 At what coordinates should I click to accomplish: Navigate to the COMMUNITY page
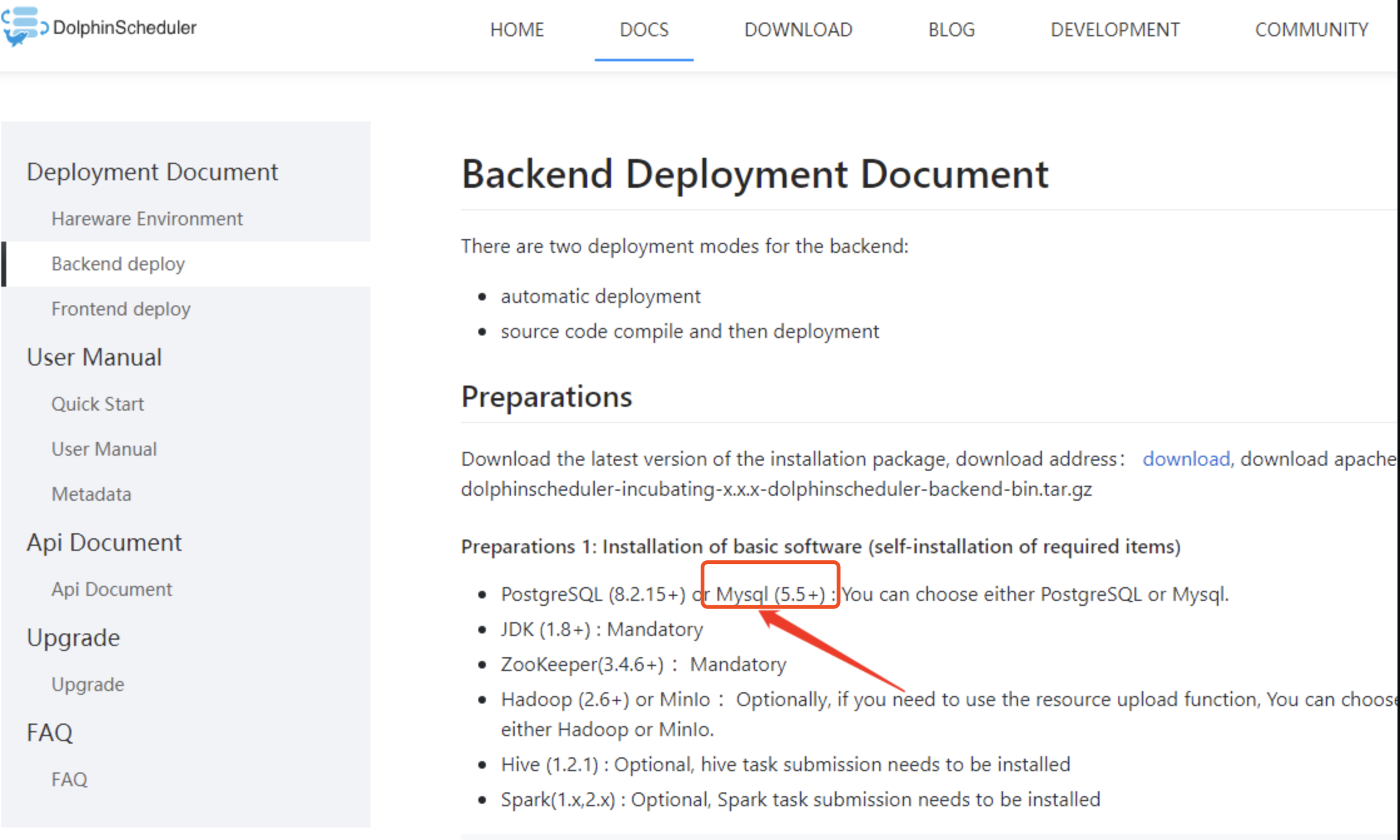coord(1311,29)
